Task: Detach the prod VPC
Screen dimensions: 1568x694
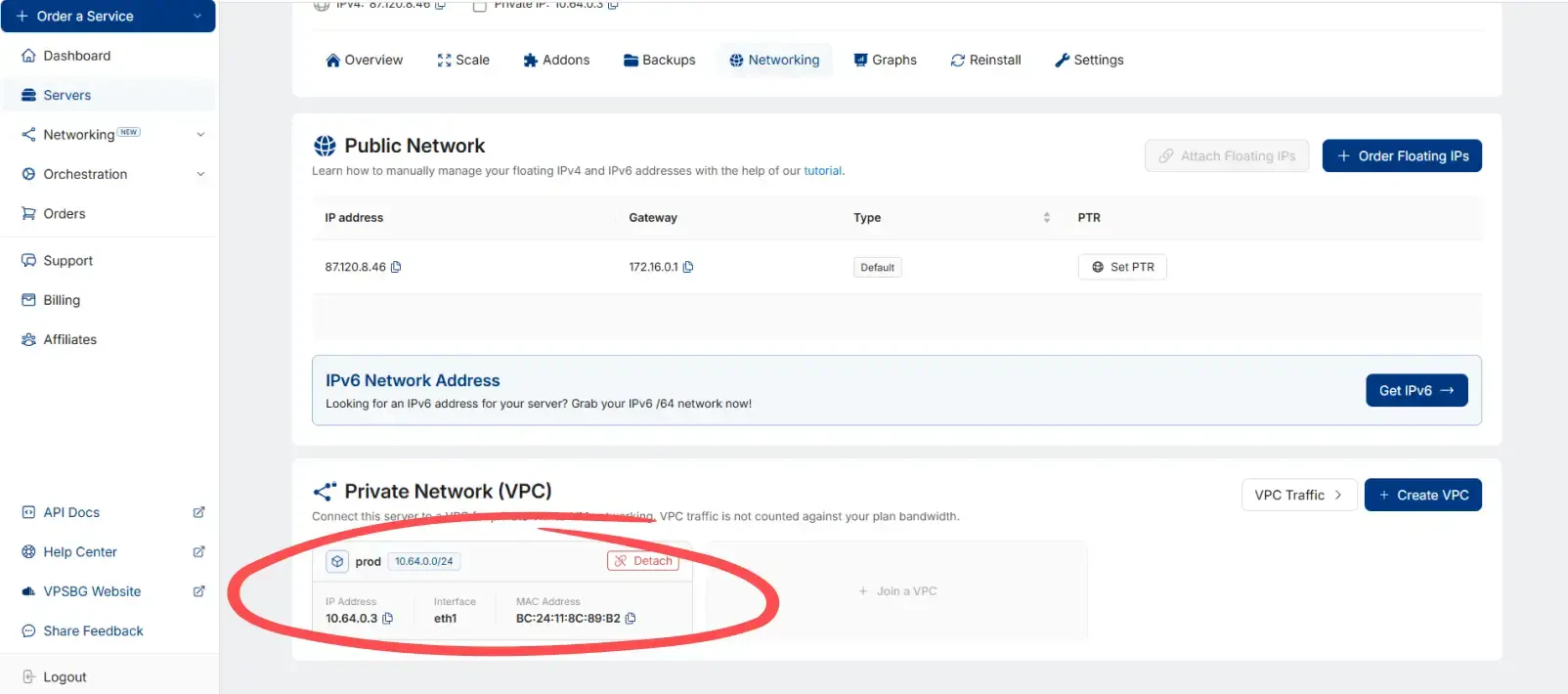Action: coord(643,561)
